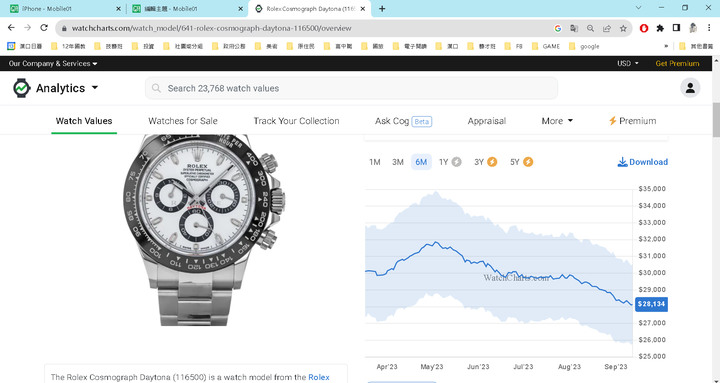Switch to second Mobile01 browser tab
Viewport: 720px width, 383px height.
point(186,9)
